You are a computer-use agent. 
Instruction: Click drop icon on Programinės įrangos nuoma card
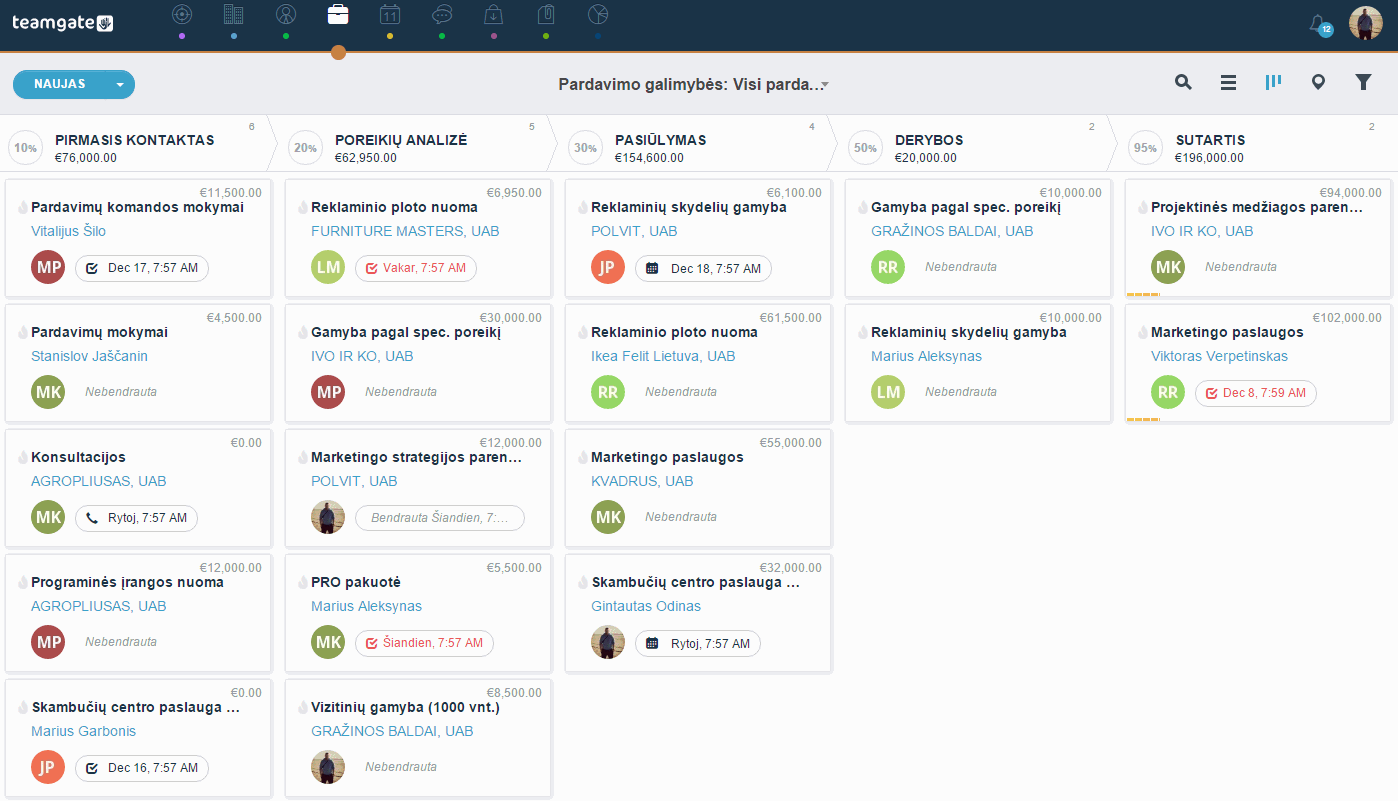[22, 582]
